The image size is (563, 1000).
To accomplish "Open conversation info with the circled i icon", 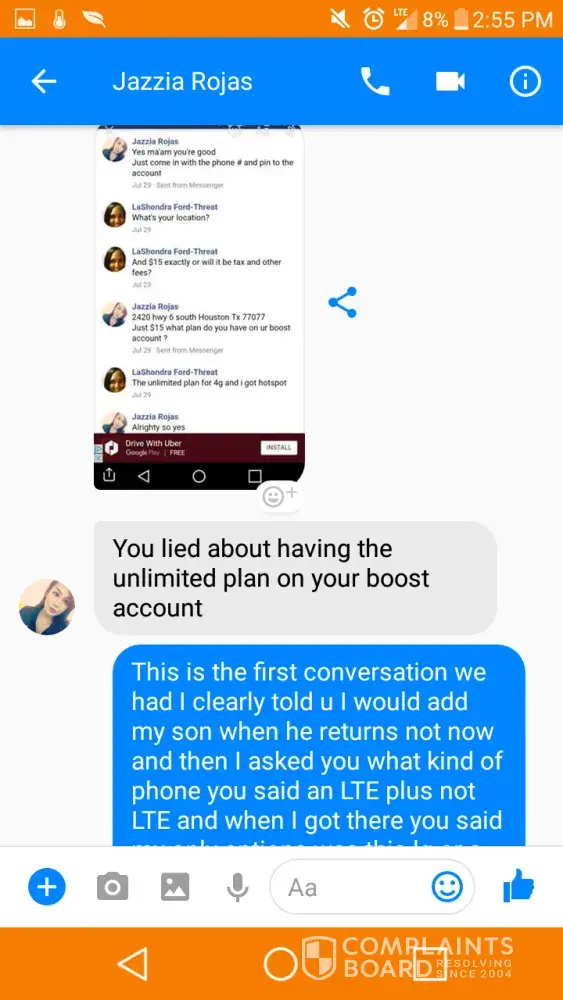I will click(525, 82).
